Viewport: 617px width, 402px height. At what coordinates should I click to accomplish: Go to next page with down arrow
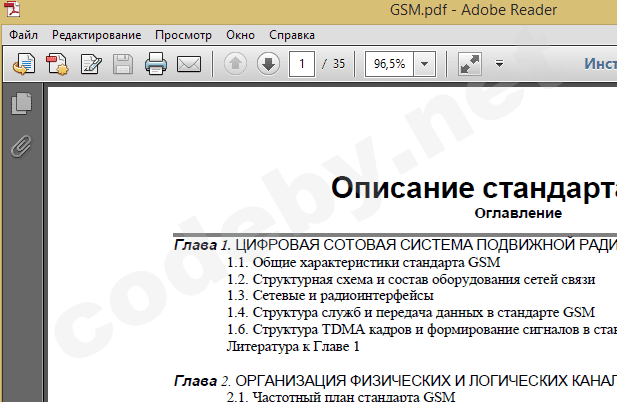click(267, 65)
